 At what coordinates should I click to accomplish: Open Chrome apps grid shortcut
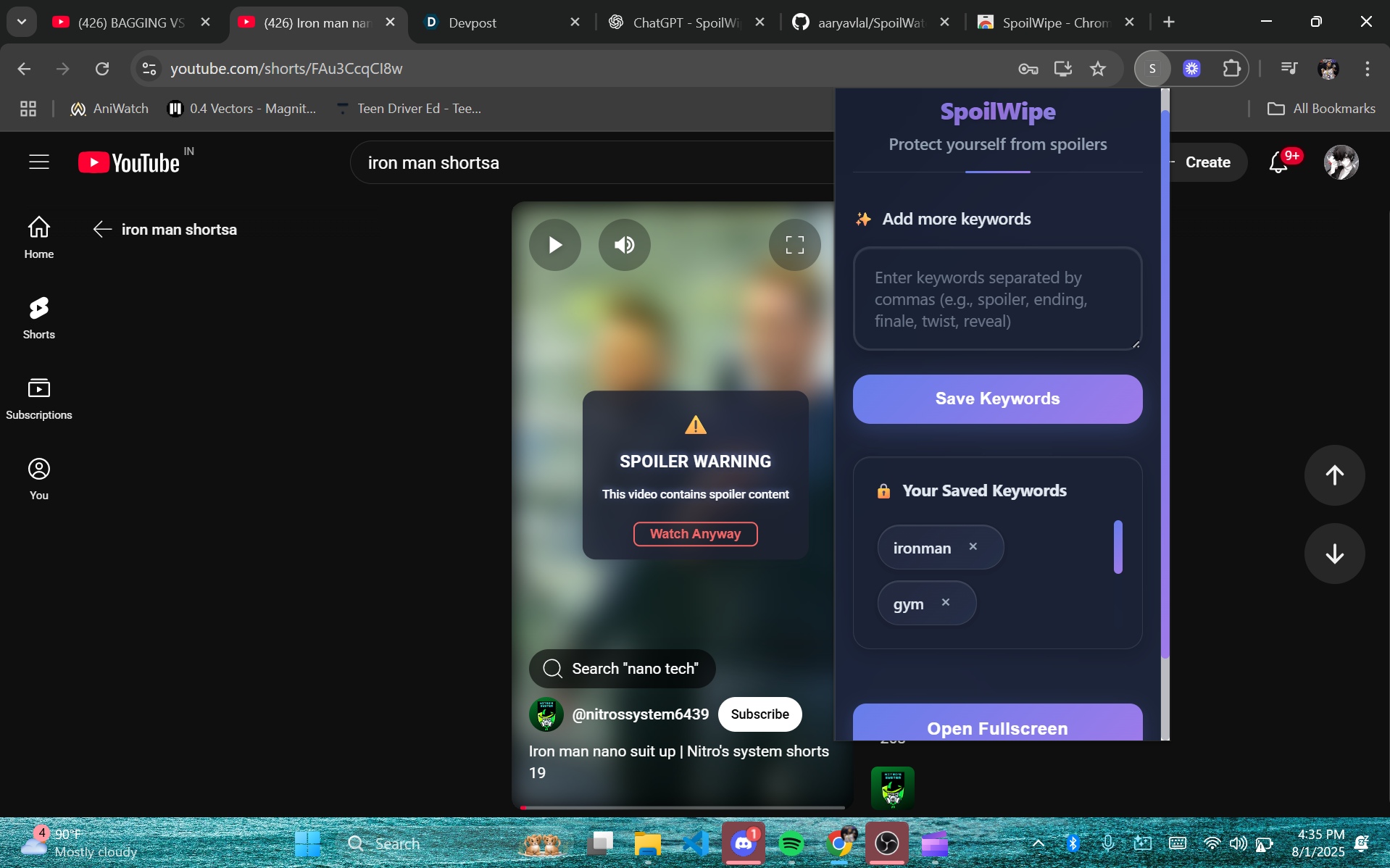[28, 109]
